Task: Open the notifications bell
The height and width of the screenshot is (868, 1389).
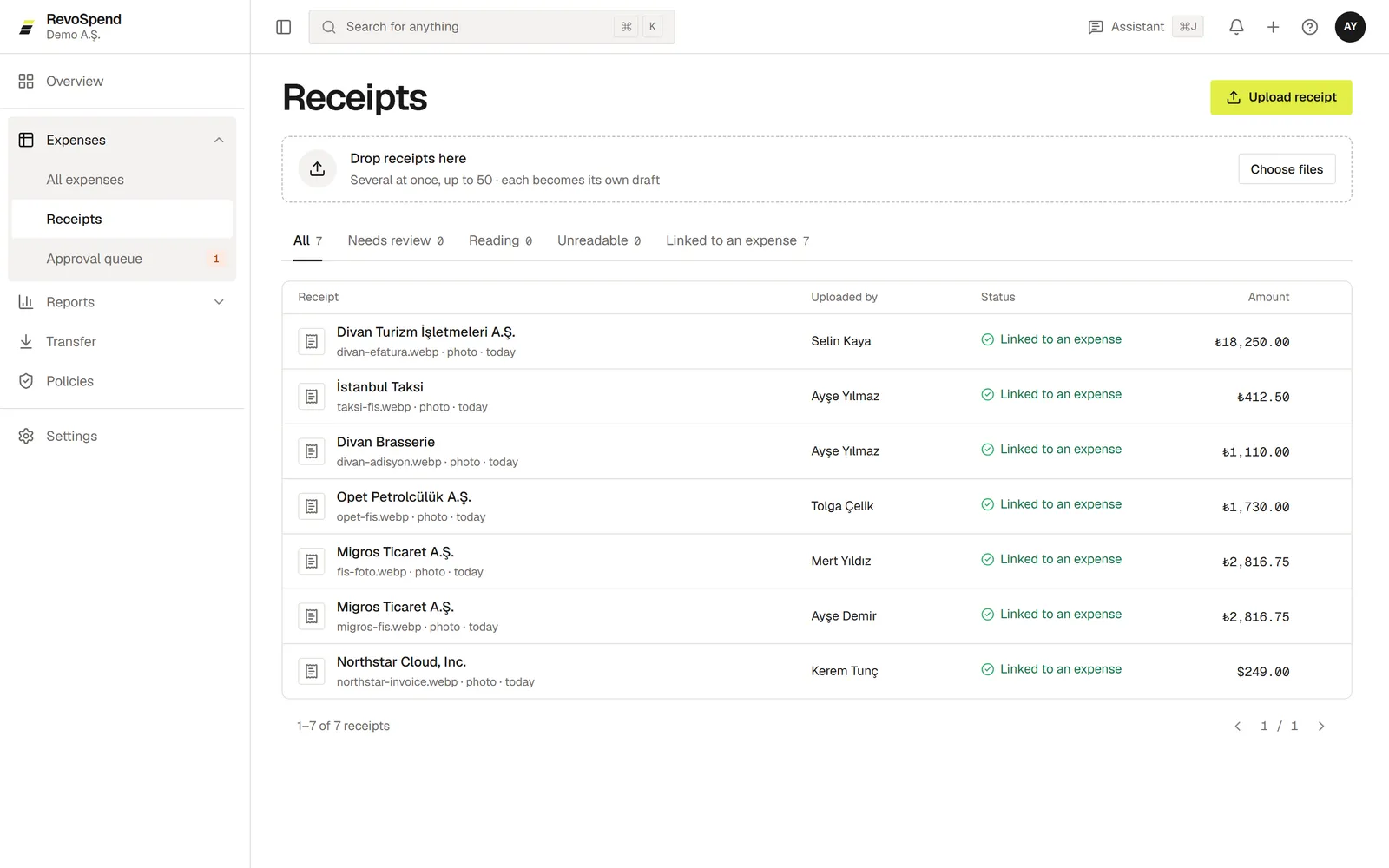Action: click(x=1236, y=27)
